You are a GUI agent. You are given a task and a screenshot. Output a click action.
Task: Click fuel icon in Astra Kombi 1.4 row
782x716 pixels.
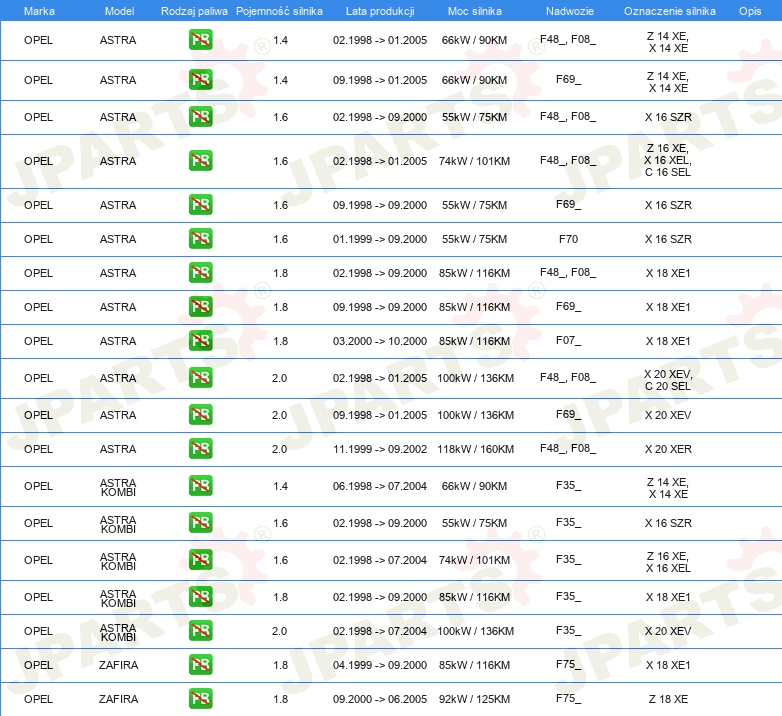point(200,486)
